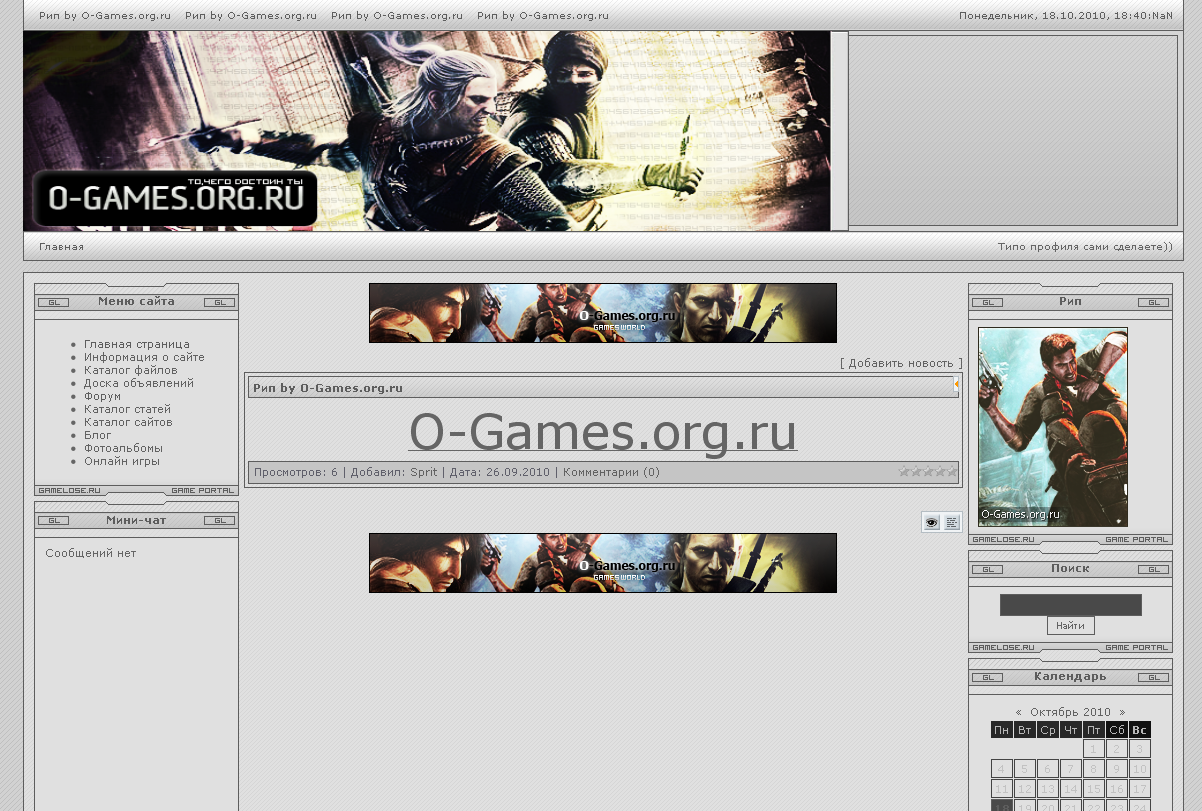The height and width of the screenshot is (811, 1202).
Task: Click the Сообщений нет mini-chat message
Action: (91, 553)
